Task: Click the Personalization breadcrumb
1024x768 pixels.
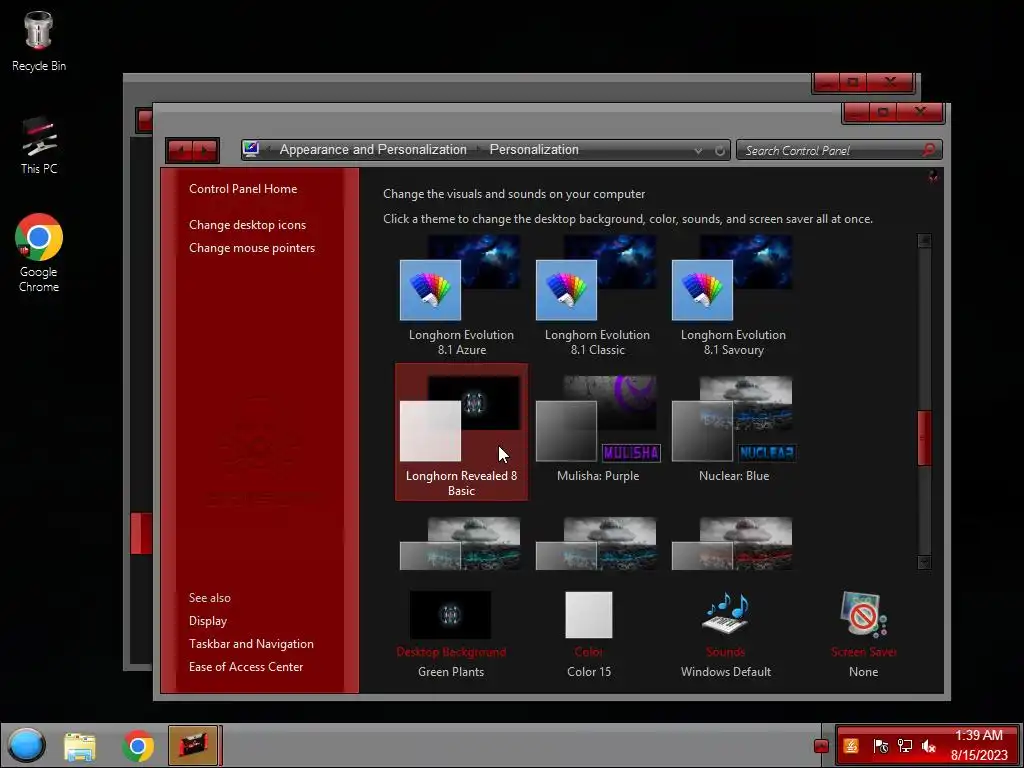Action: (x=534, y=150)
